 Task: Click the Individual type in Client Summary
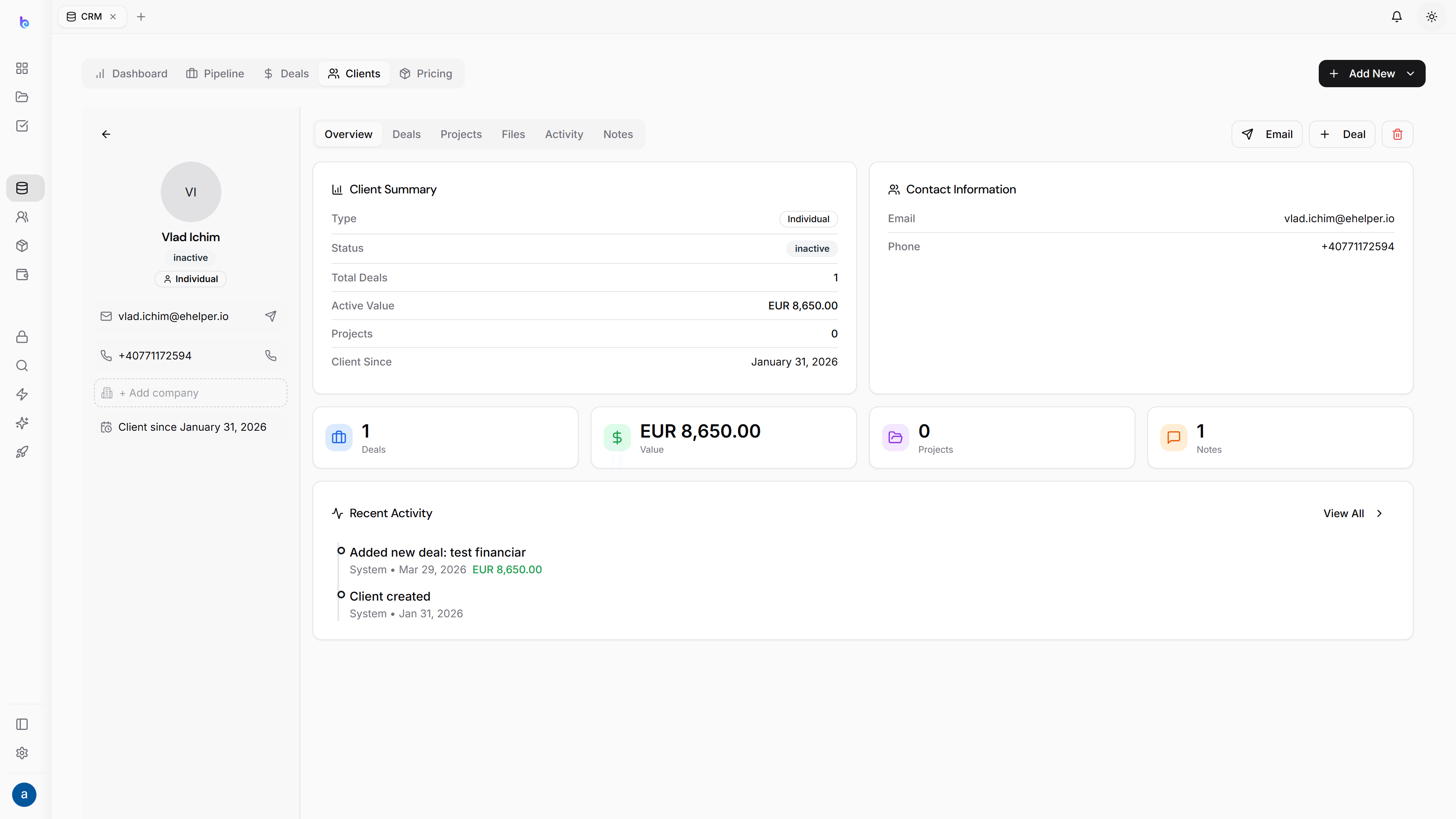click(x=808, y=219)
